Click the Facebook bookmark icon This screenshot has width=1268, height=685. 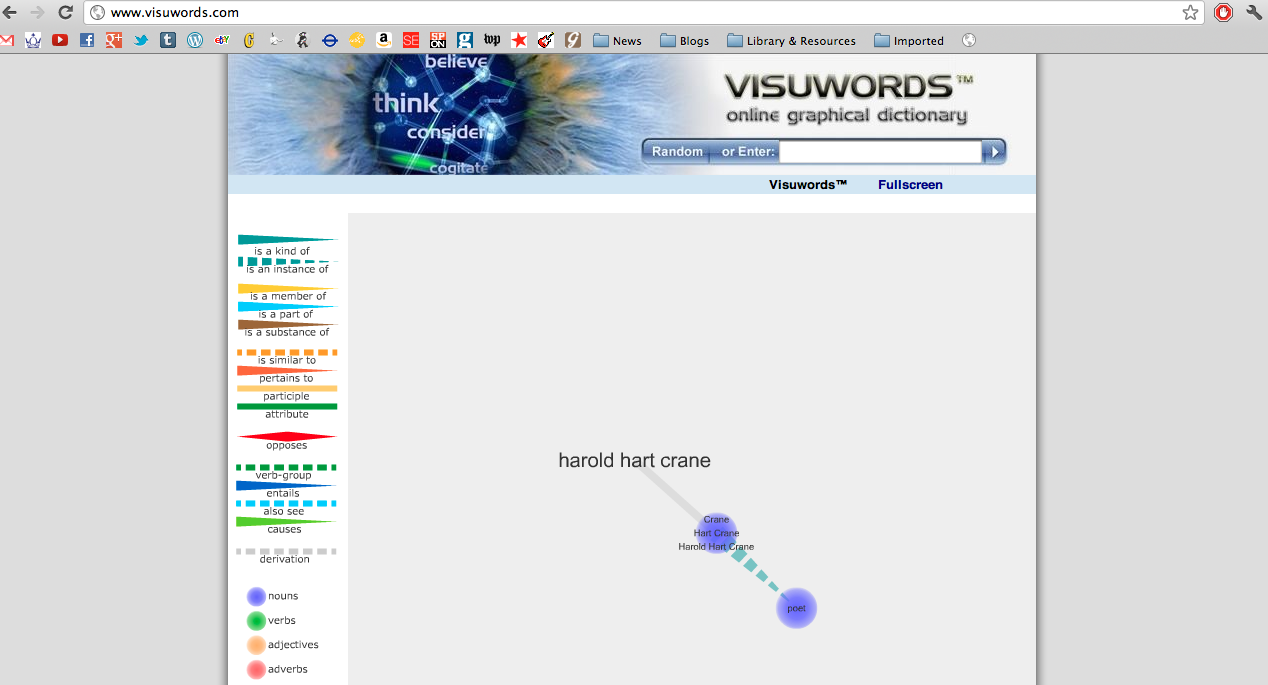coord(86,41)
